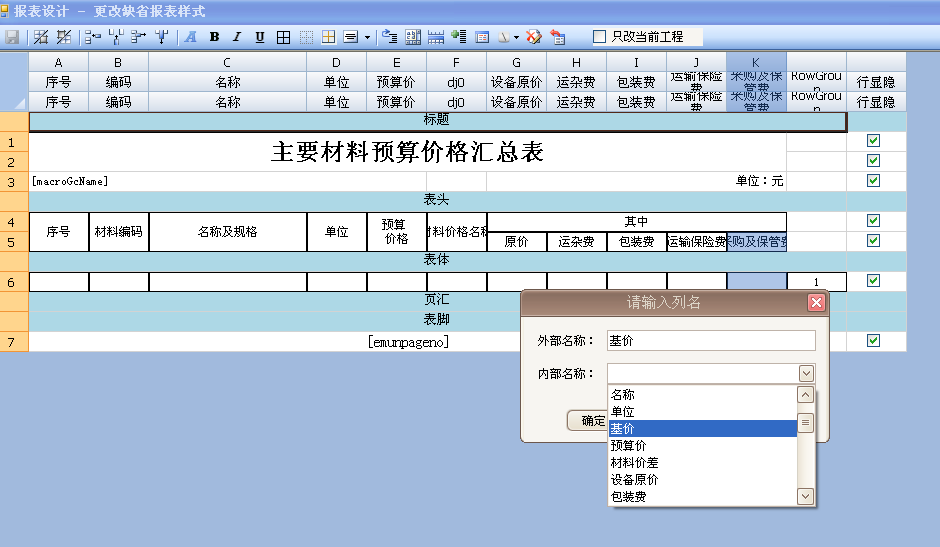Toggle Underline text formatting
The height and width of the screenshot is (547, 940).
click(260, 37)
